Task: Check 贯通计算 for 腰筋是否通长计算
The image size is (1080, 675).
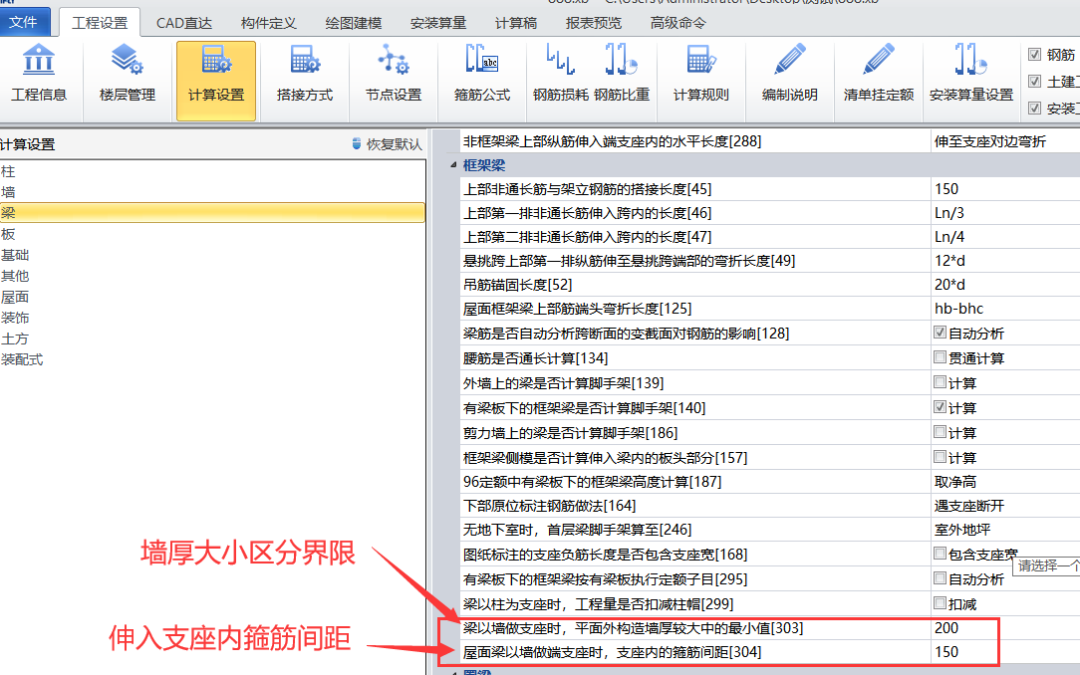Action: pos(940,358)
